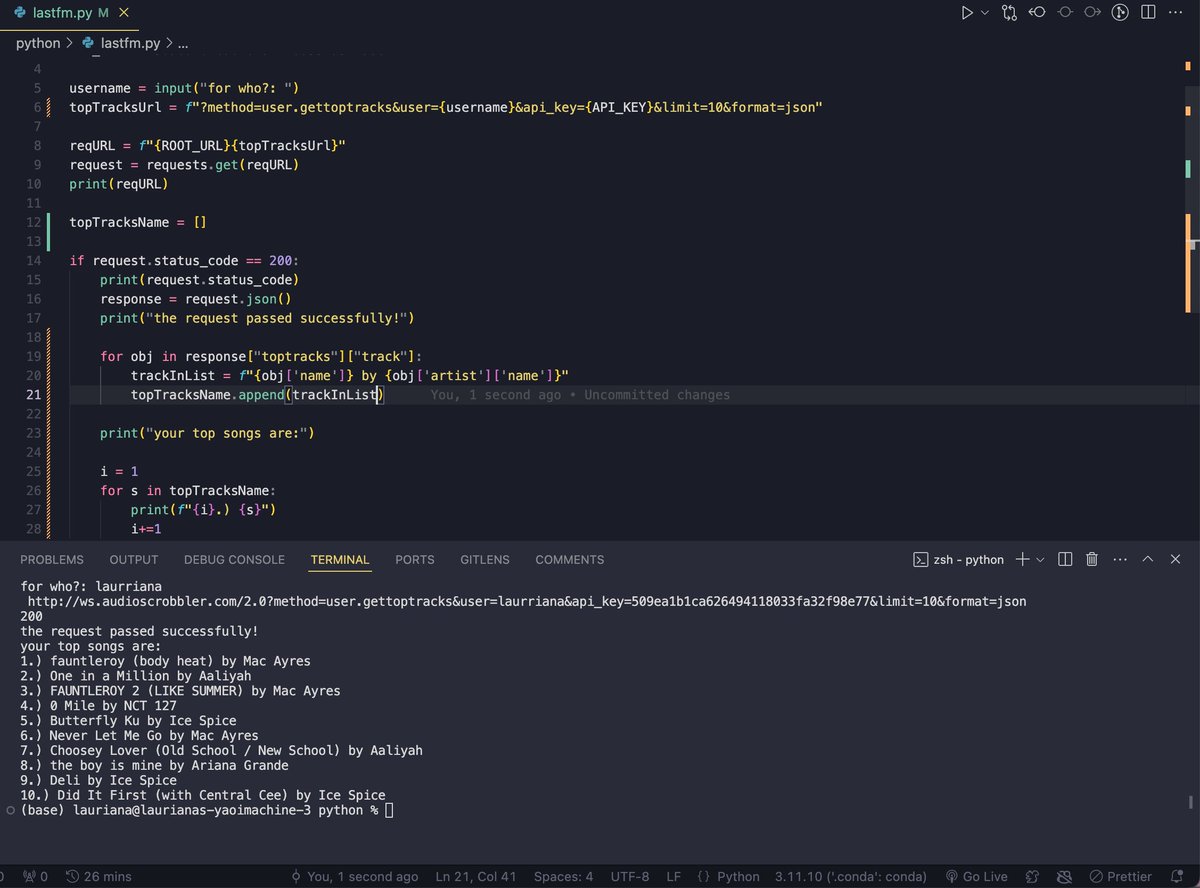1200x888 pixels.
Task: Open the 26 mins time tracker
Action: (x=98, y=877)
